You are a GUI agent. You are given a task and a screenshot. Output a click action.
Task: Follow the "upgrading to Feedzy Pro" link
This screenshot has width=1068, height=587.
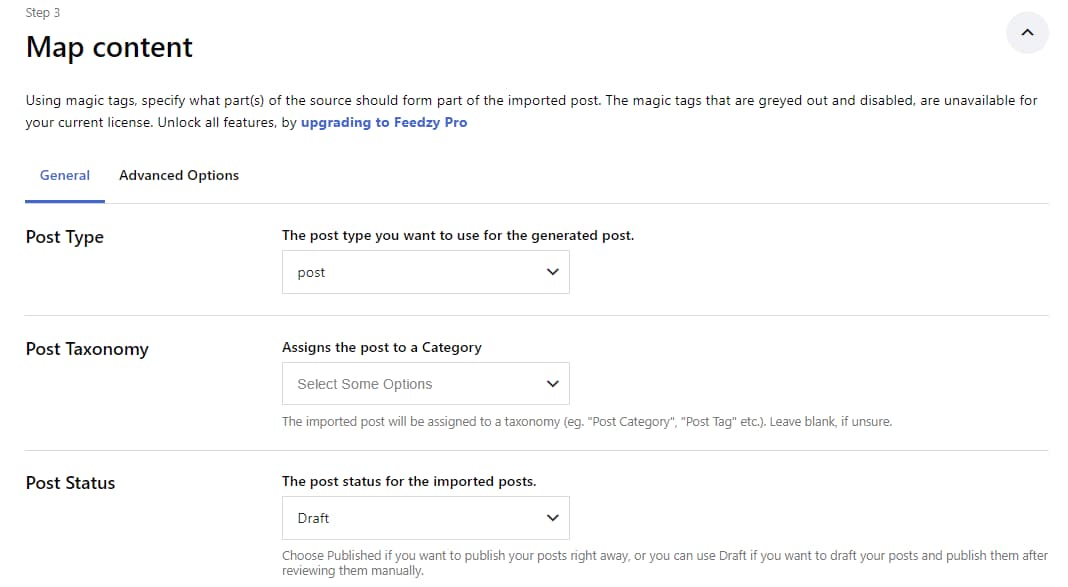click(x=386, y=122)
